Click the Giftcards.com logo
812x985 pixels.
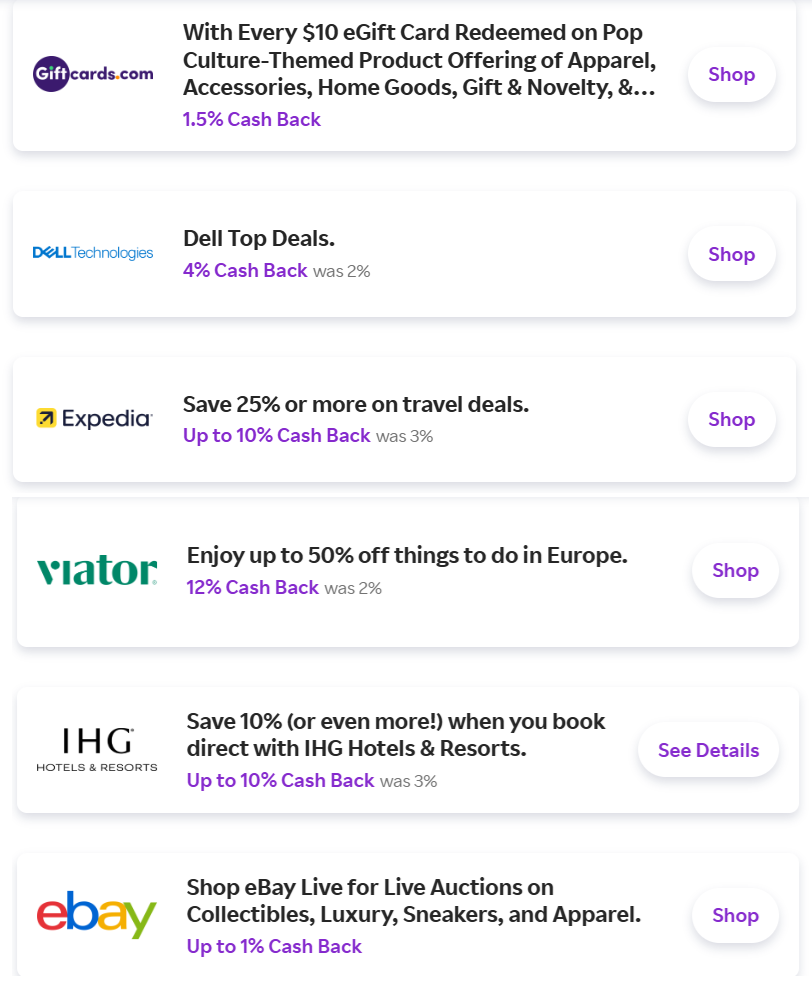pos(93,74)
